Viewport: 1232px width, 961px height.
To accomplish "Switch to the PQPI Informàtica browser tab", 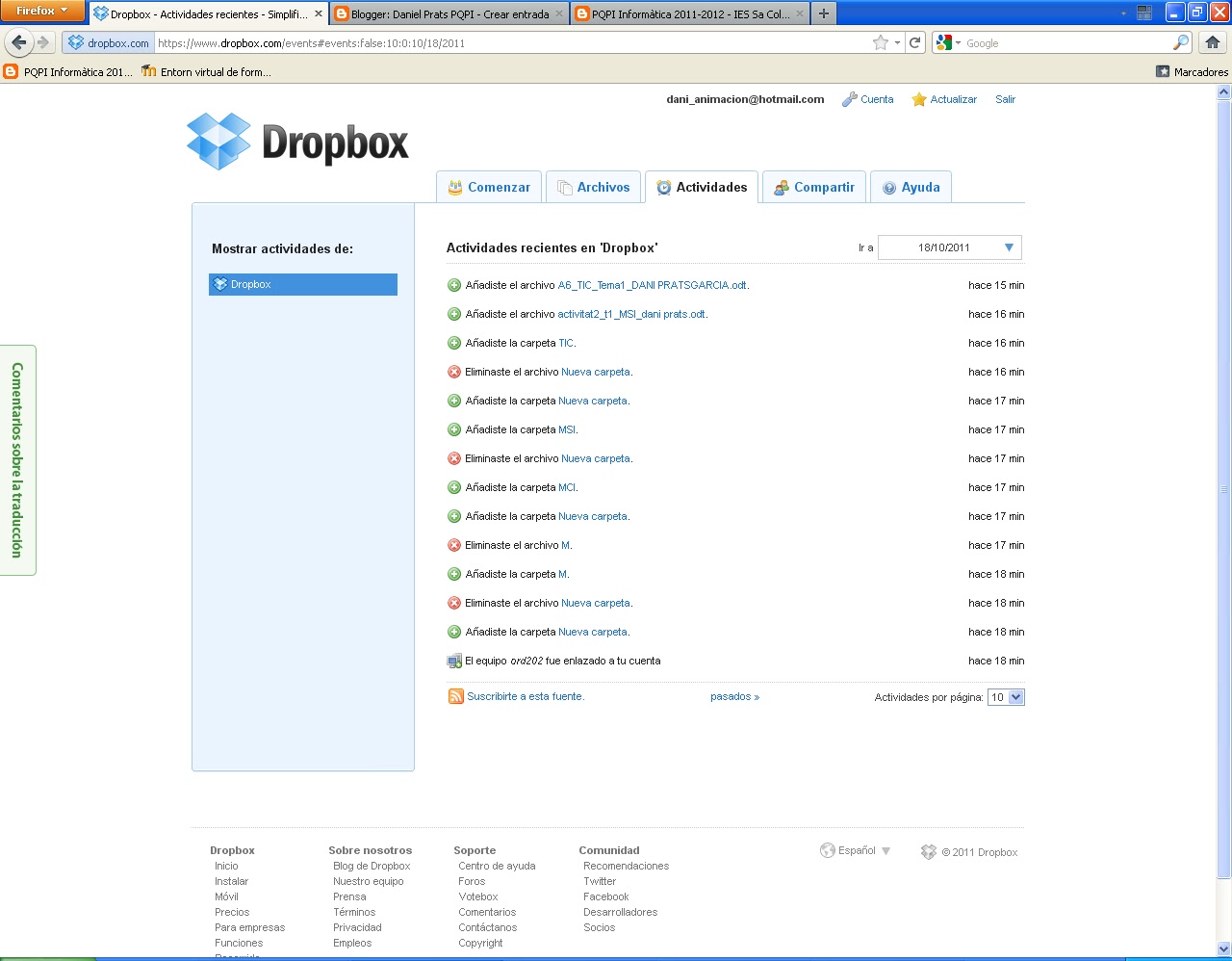I will 690,13.
